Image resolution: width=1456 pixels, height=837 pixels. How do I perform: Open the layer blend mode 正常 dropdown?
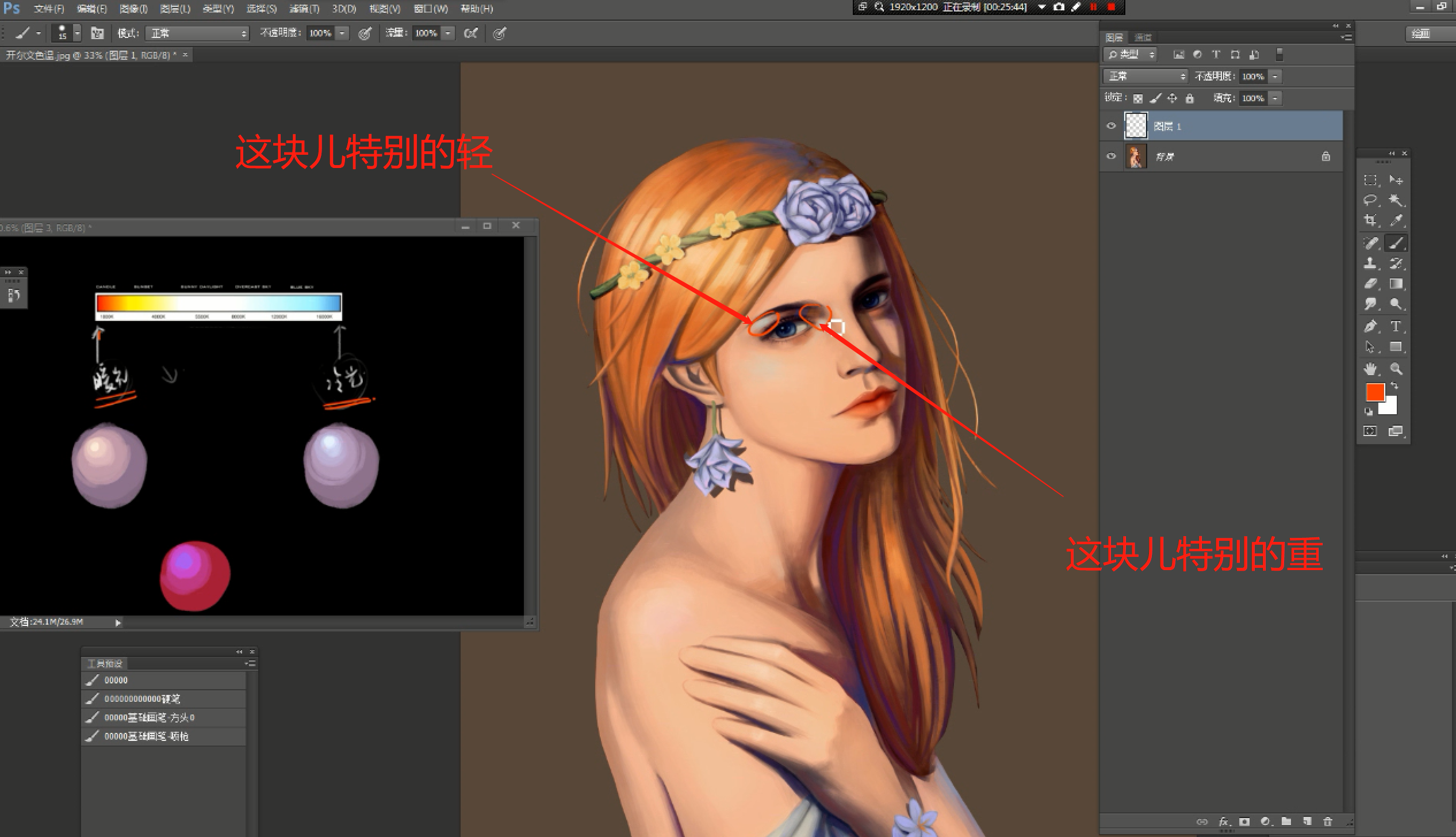1144,76
